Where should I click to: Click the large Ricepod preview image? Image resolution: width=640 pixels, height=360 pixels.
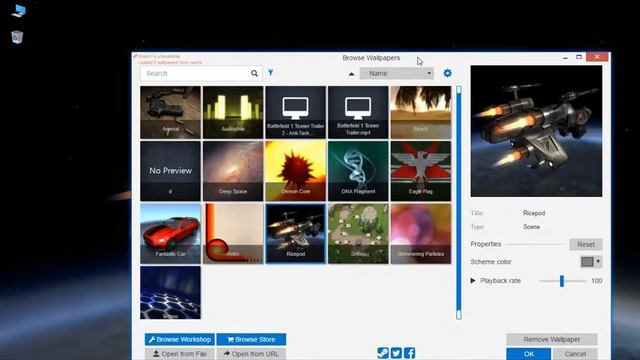(536, 131)
